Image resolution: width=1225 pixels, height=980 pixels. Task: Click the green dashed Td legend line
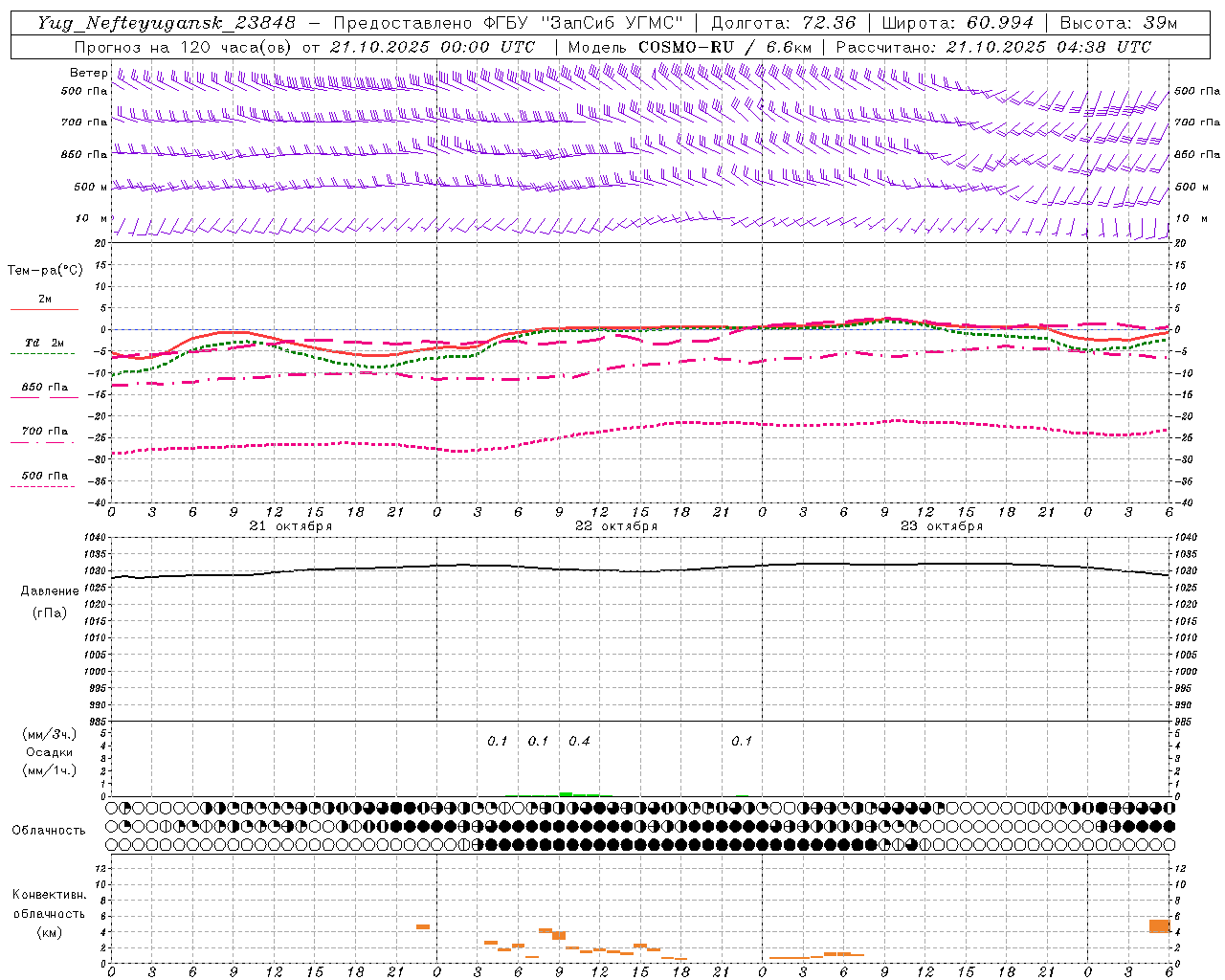42,354
